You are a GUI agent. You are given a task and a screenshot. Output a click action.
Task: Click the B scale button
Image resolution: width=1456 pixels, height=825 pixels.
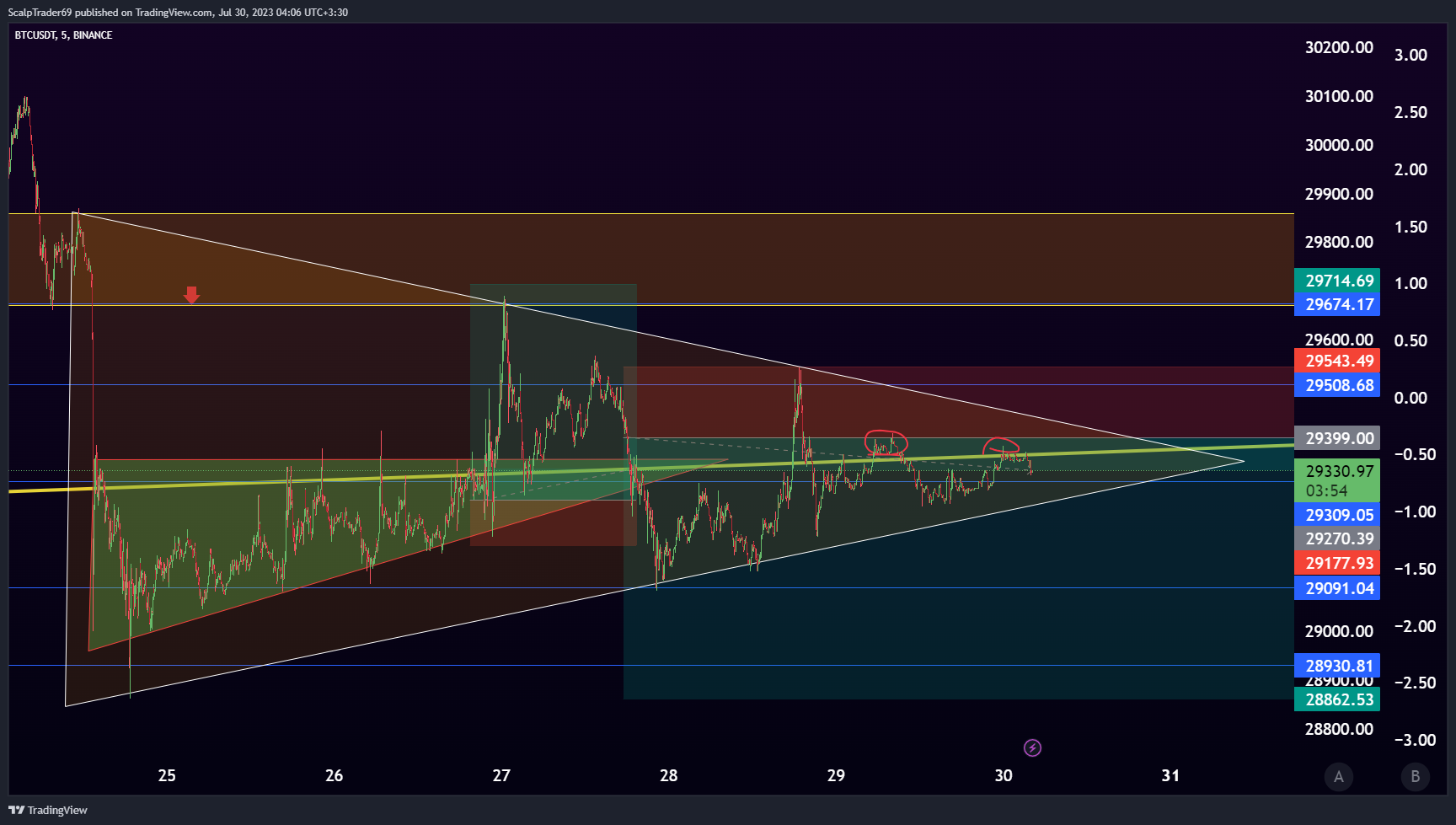click(1416, 776)
